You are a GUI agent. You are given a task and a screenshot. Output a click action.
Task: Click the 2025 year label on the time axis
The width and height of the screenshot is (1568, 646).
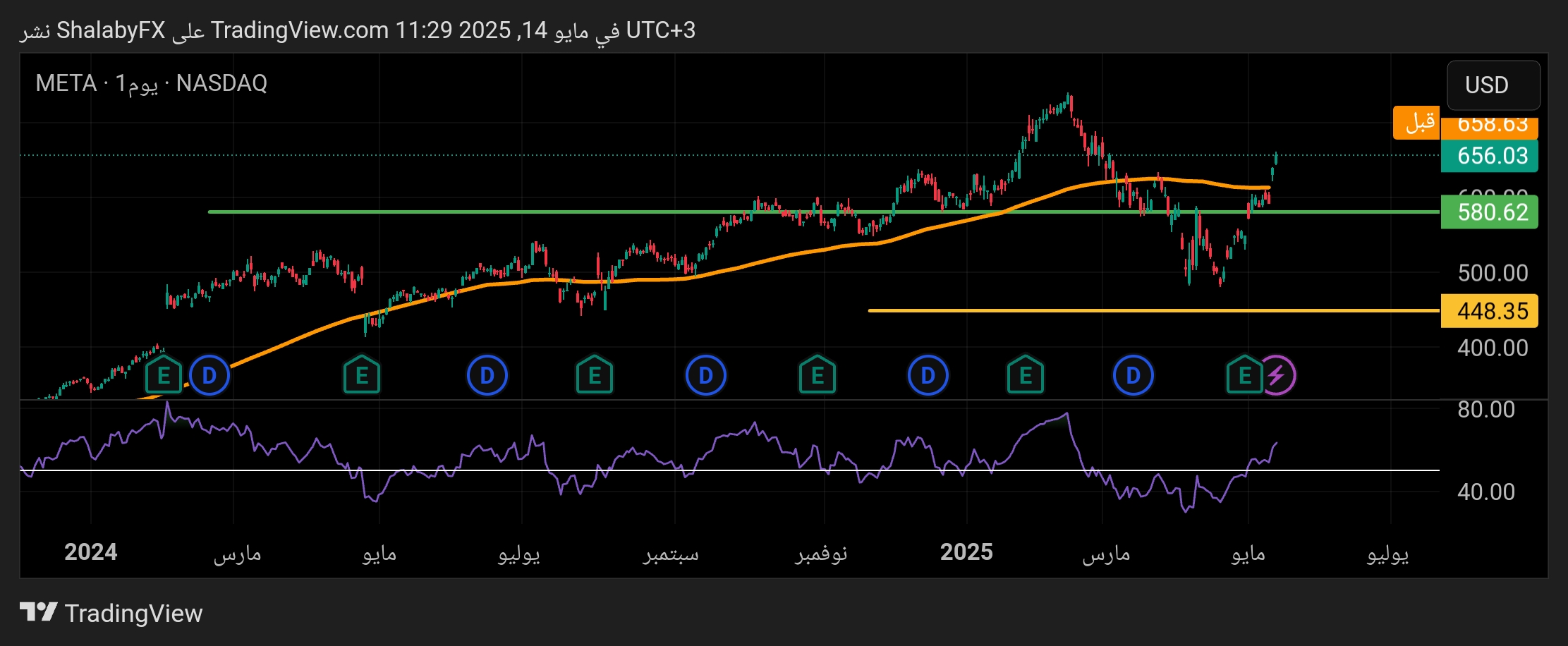pyautogui.click(x=966, y=551)
